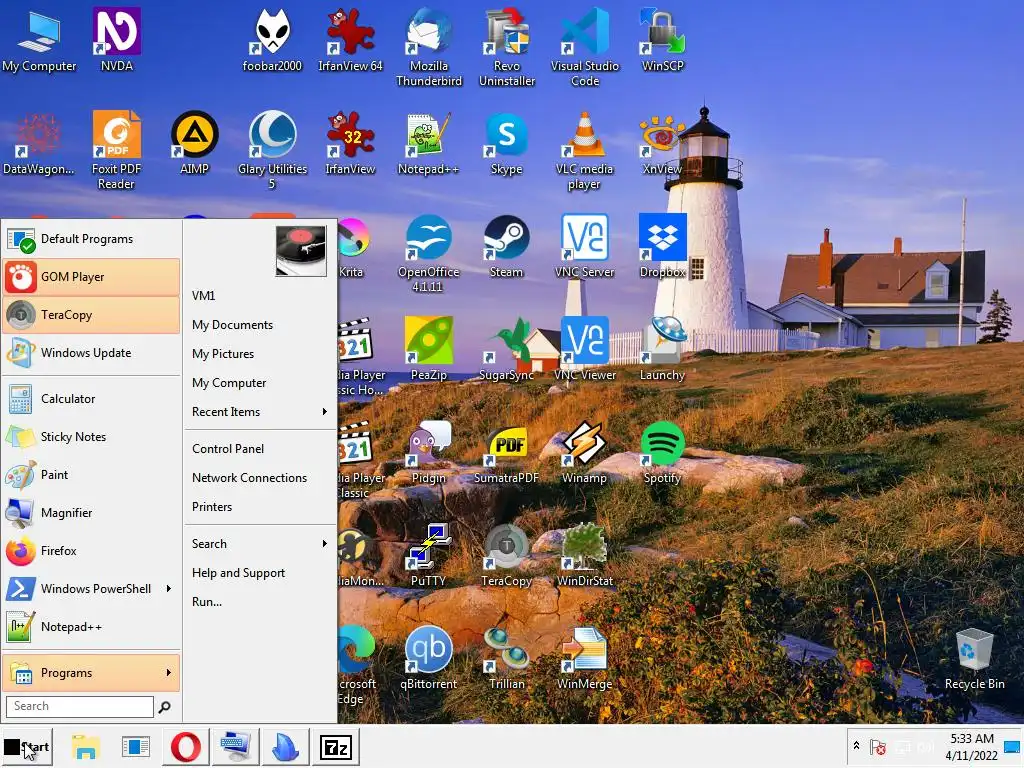The width and height of the screenshot is (1024, 768).
Task: Launch OpenOffice 4.1.11 icon
Action: click(x=428, y=253)
